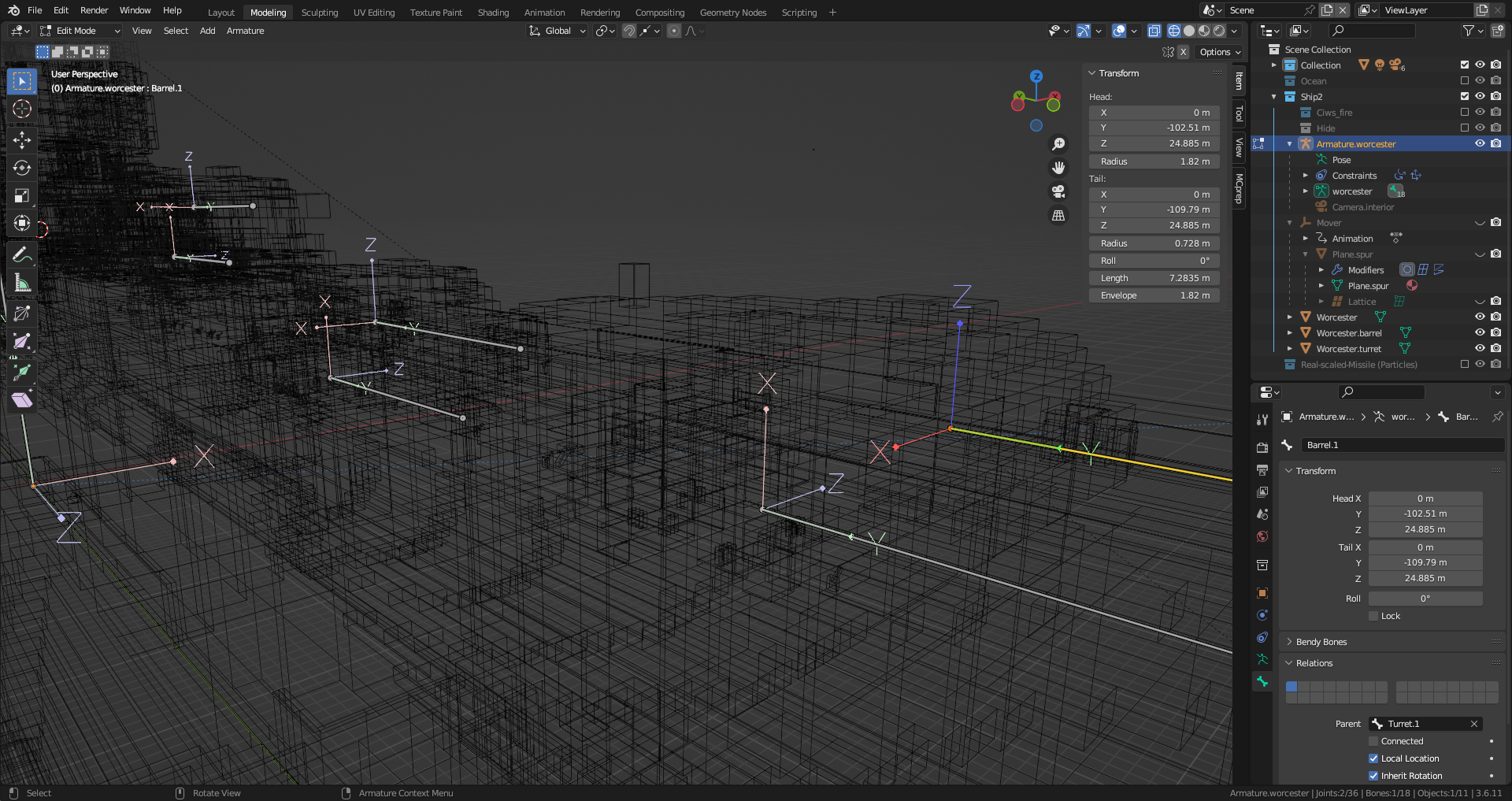This screenshot has width=1512, height=801.
Task: Add a new collection in outliner
Action: click(1497, 31)
